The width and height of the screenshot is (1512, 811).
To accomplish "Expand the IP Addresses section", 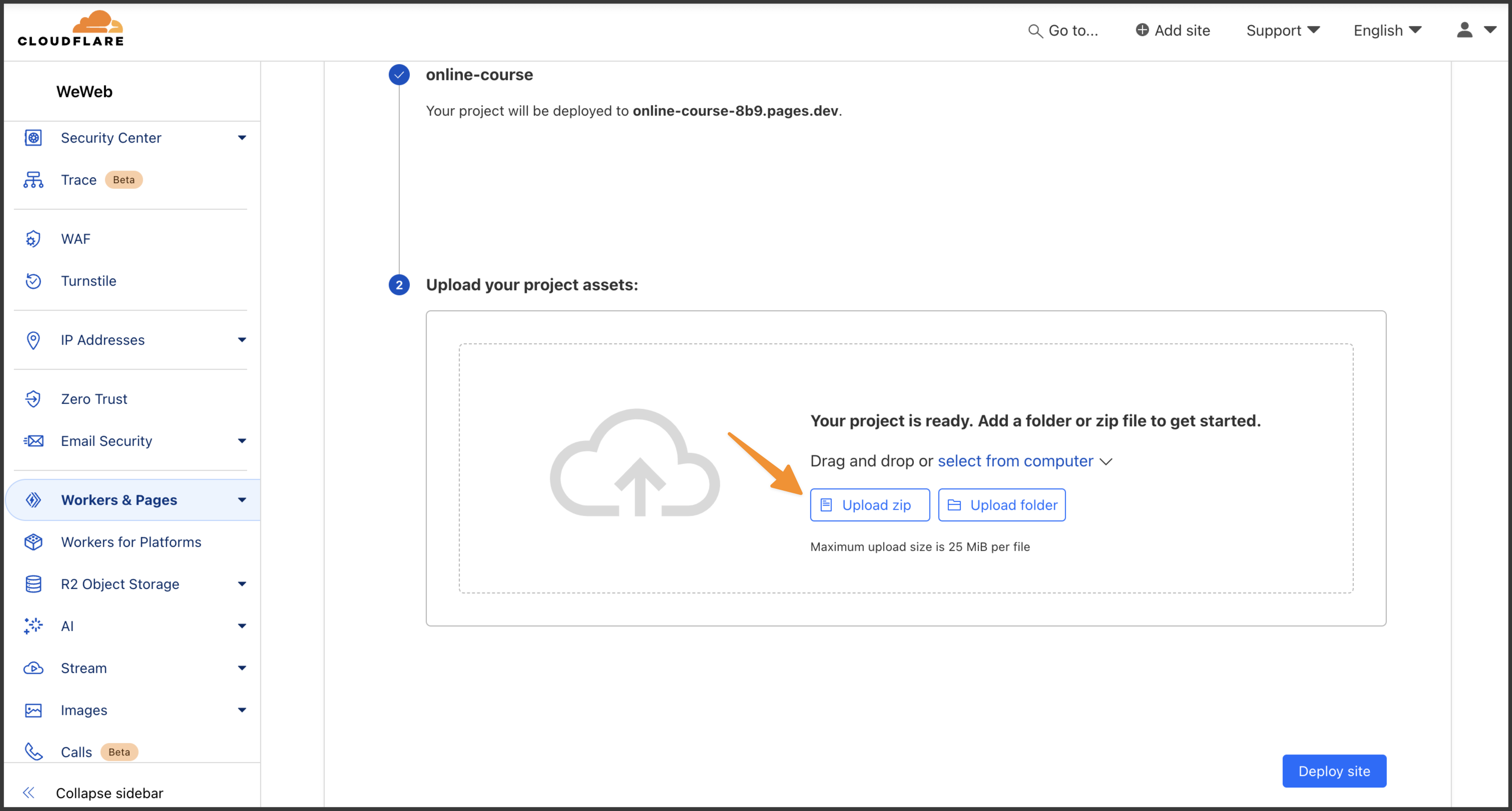I will pos(242,339).
